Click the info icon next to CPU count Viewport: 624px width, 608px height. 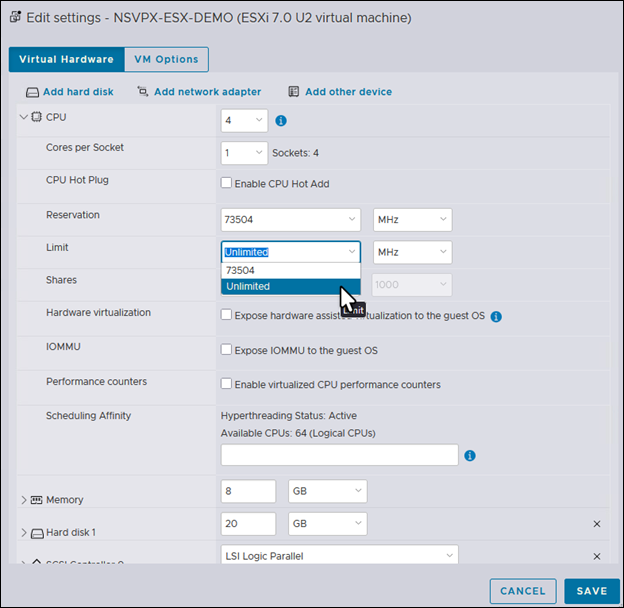(281, 121)
